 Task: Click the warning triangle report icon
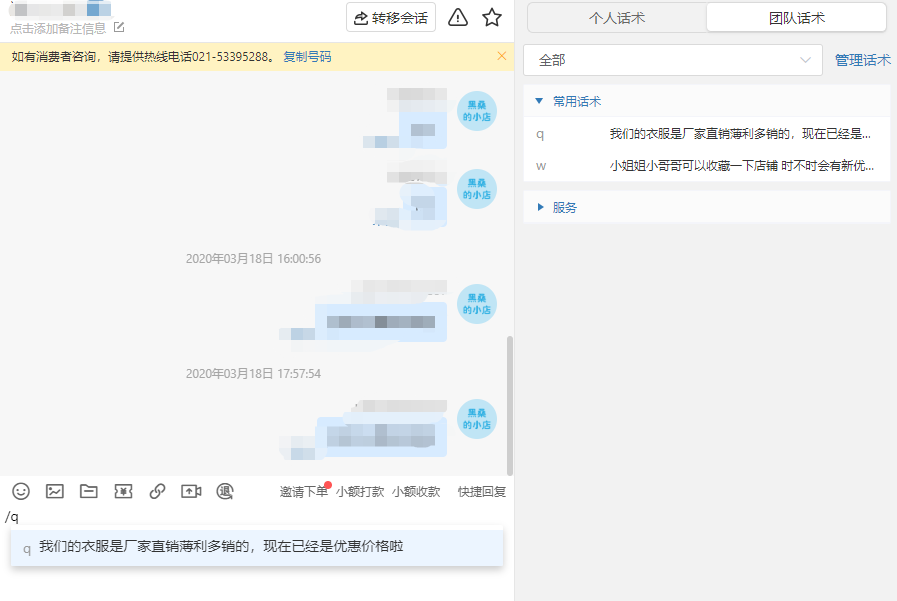pyautogui.click(x=458, y=17)
